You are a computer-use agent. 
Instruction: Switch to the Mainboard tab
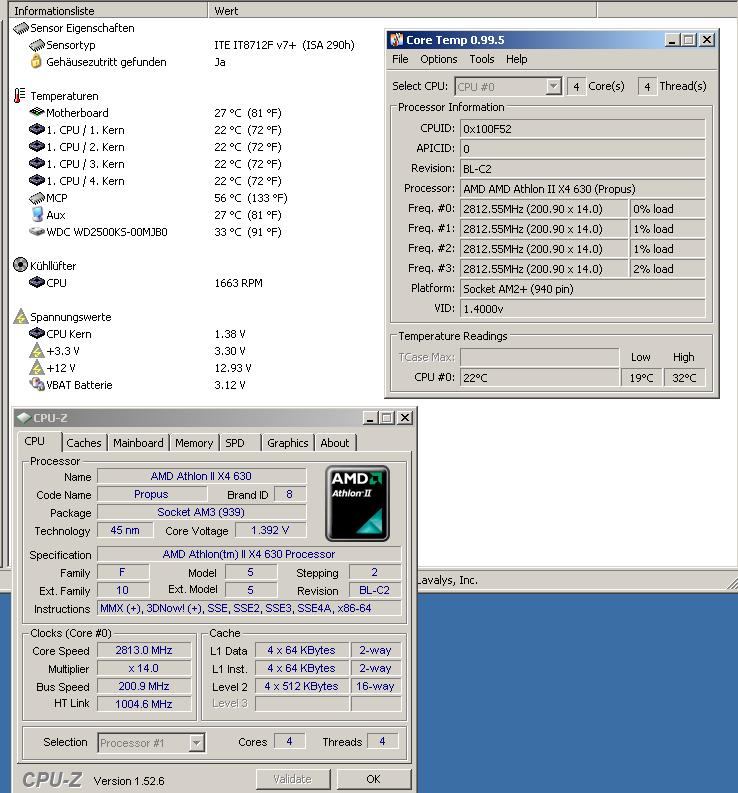pyautogui.click(x=138, y=443)
